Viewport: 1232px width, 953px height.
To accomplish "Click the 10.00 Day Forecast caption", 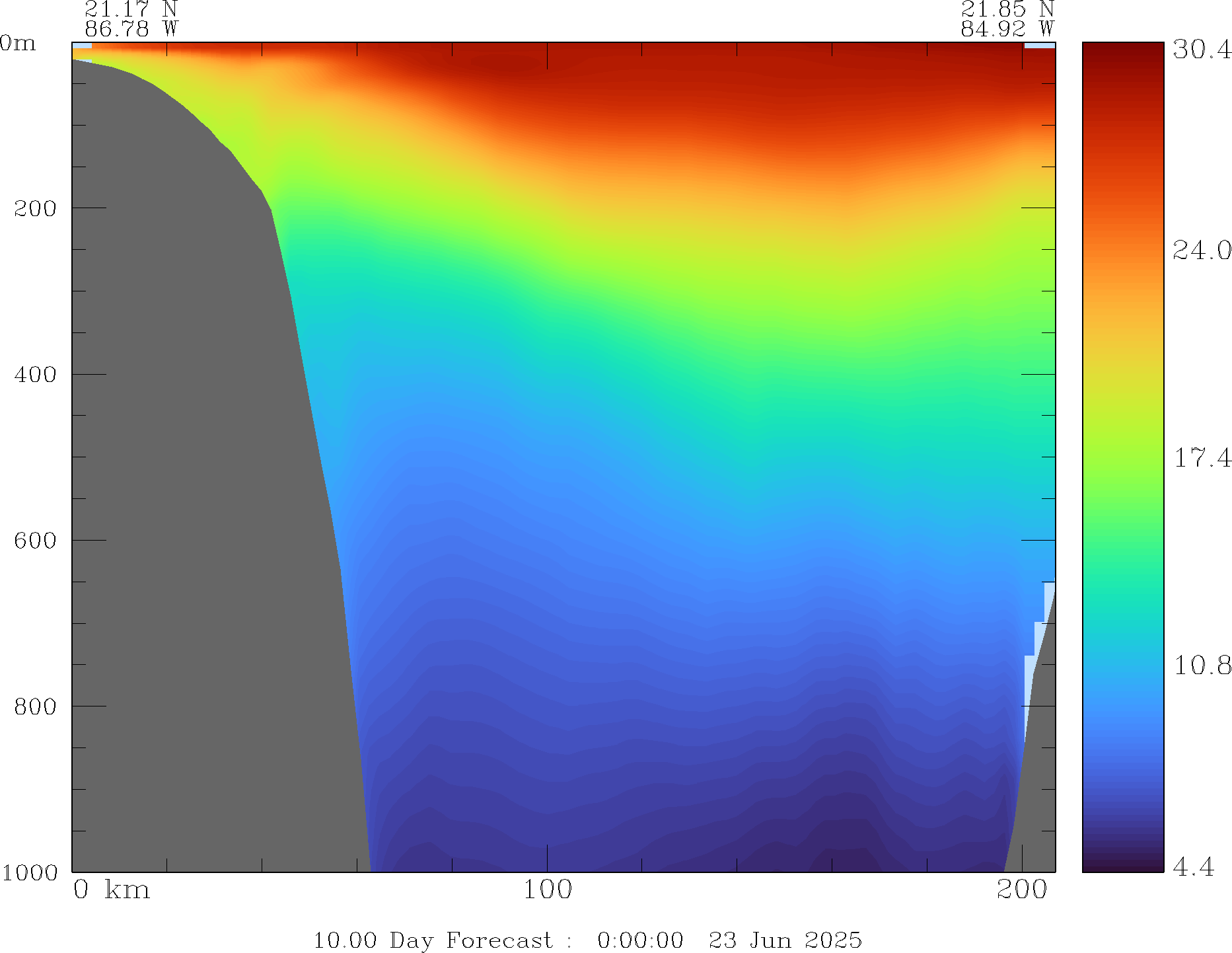I will click(x=587, y=940).
